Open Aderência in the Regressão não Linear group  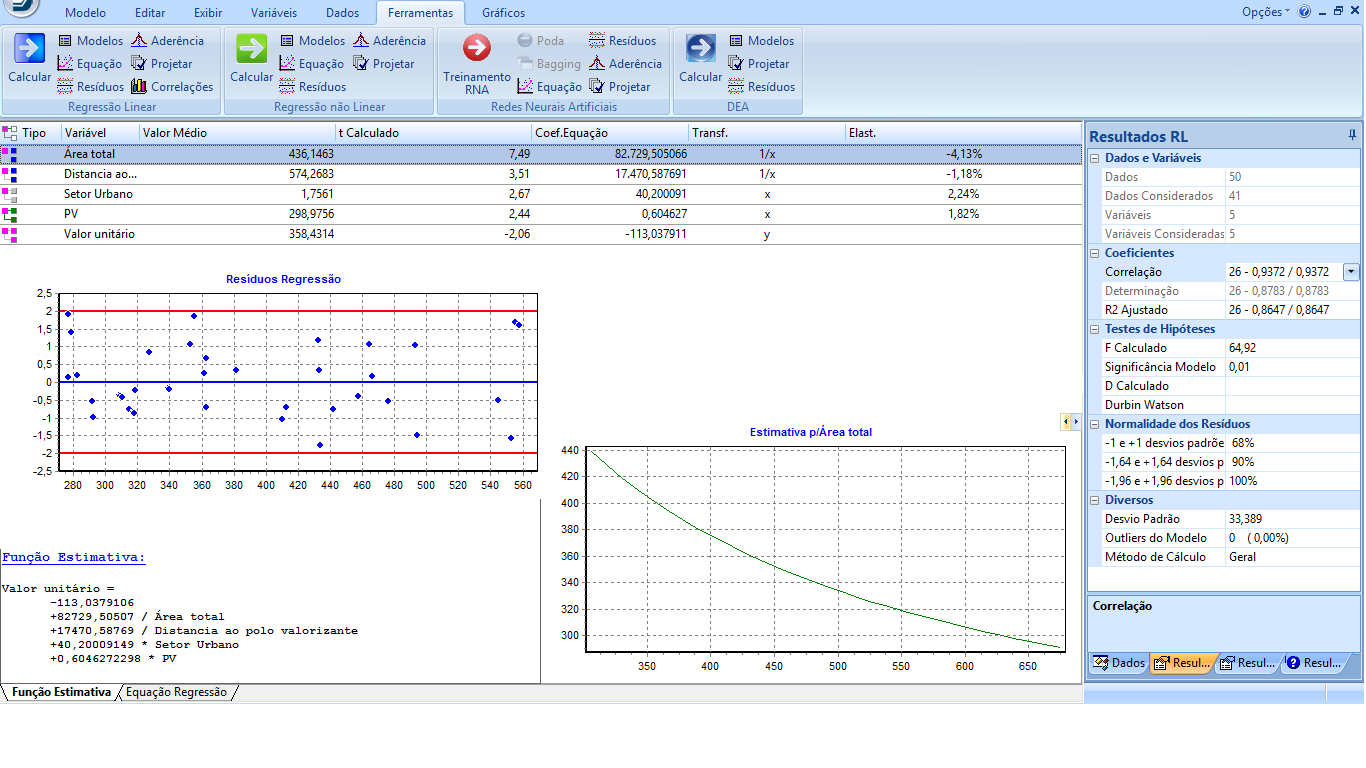coord(389,41)
